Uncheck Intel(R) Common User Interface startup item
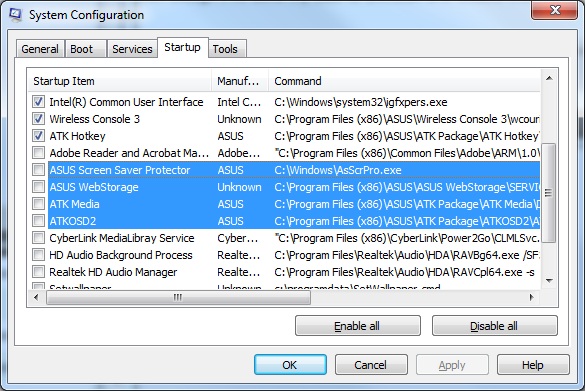The height and width of the screenshot is (392, 586). tap(38, 102)
